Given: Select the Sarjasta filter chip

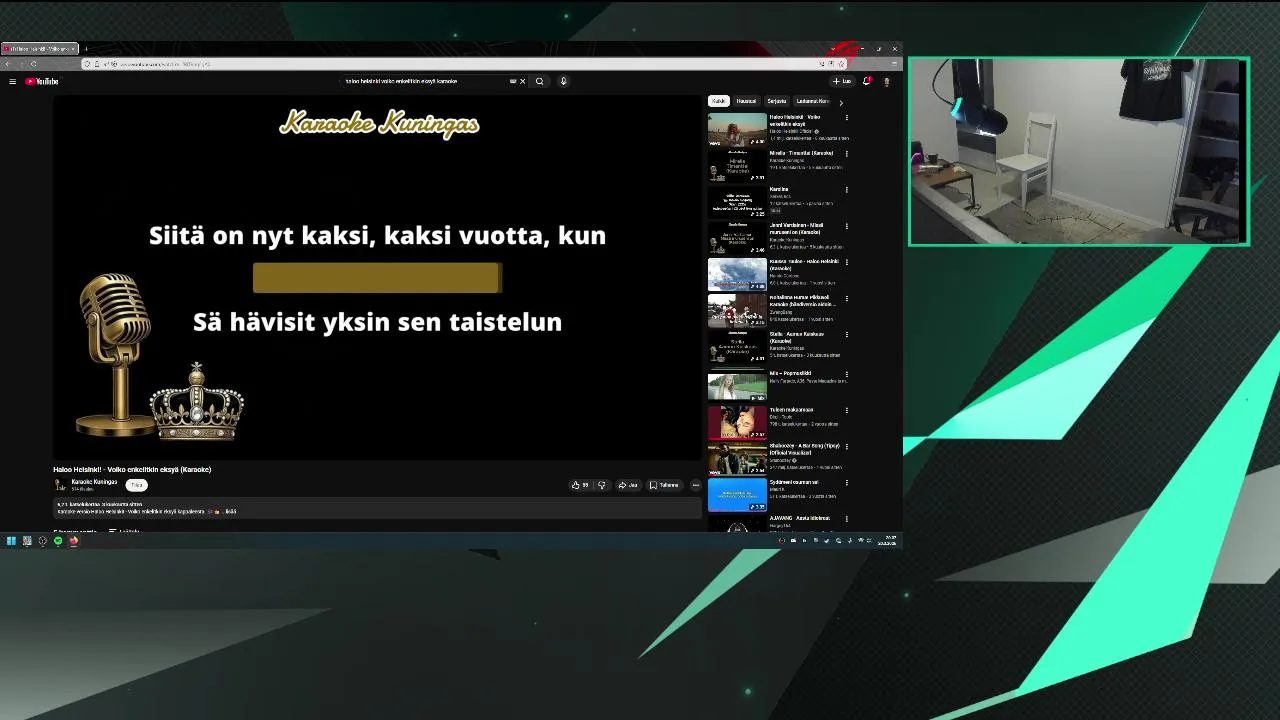Looking at the screenshot, I should pos(777,101).
